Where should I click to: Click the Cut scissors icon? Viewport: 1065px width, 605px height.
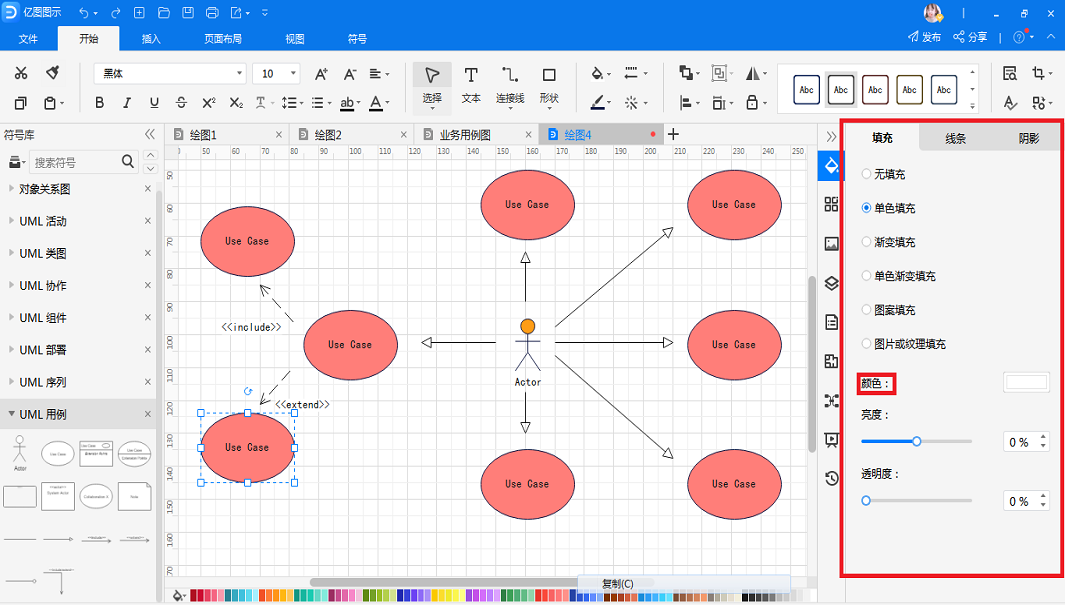[21, 73]
